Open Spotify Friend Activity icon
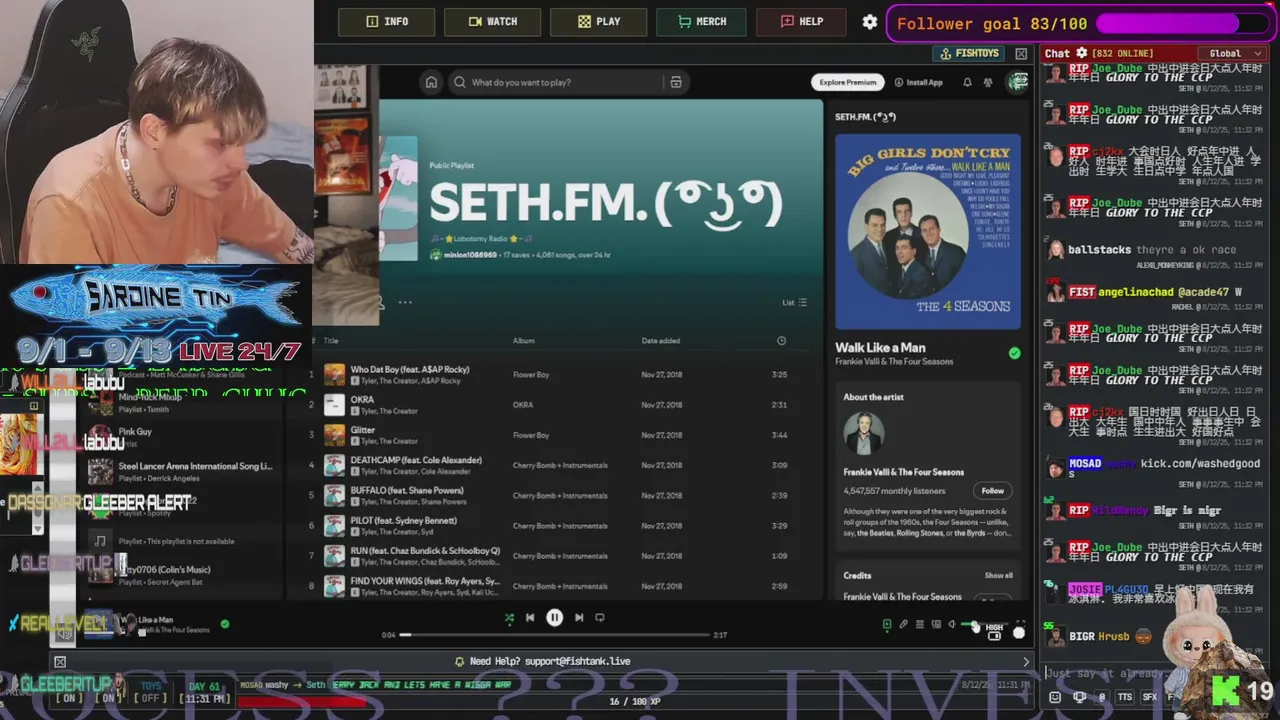Viewport: 1280px width, 720px height. pyautogui.click(x=988, y=82)
